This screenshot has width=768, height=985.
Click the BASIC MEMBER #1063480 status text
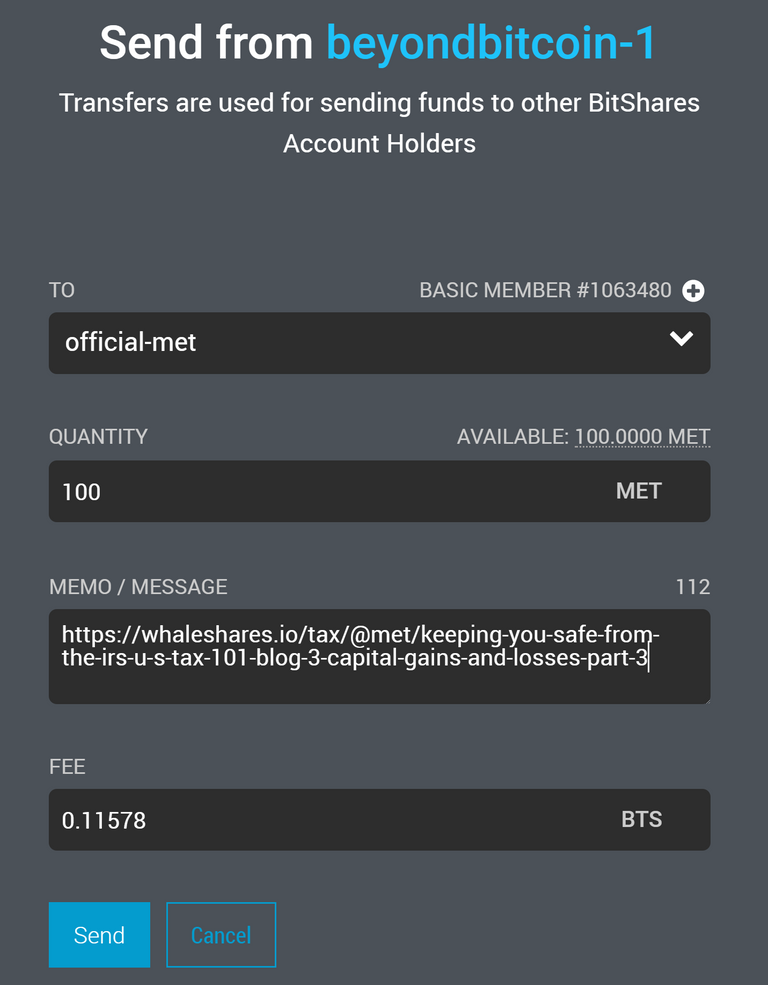[x=545, y=291]
